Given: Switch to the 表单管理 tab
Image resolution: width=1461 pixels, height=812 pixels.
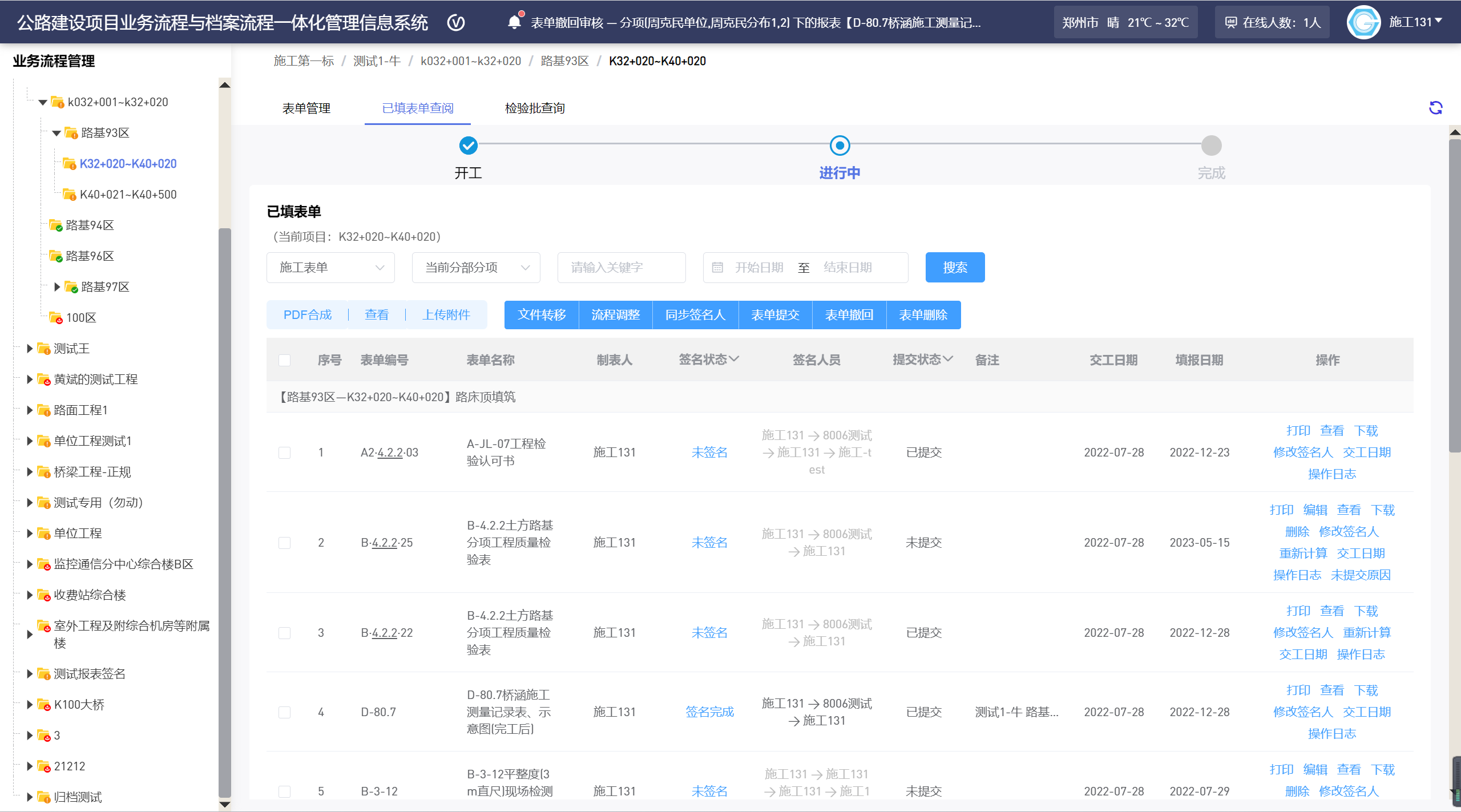Looking at the screenshot, I should pos(306,108).
